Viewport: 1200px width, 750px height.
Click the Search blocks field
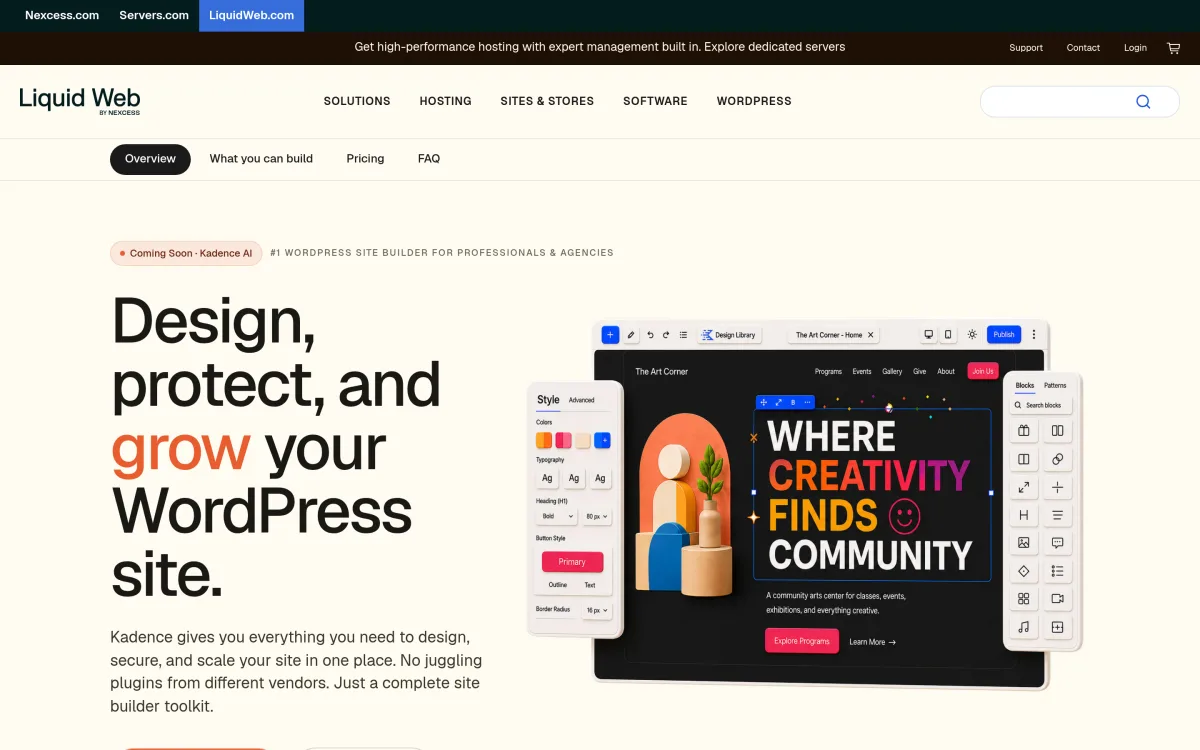1040,405
